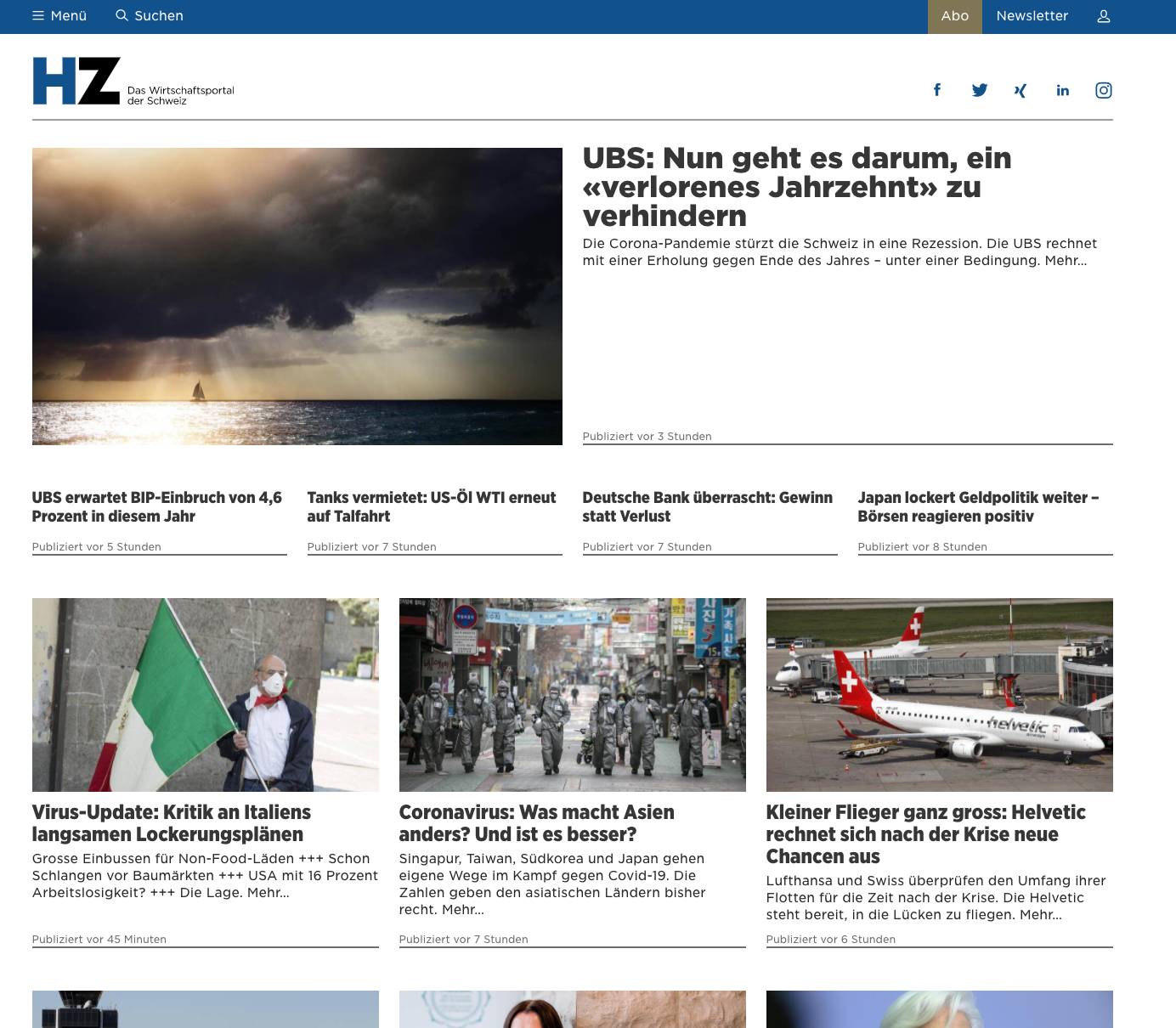
Task: Open the UBS «verlorenes Jahrzehnt» headline
Action: point(797,187)
